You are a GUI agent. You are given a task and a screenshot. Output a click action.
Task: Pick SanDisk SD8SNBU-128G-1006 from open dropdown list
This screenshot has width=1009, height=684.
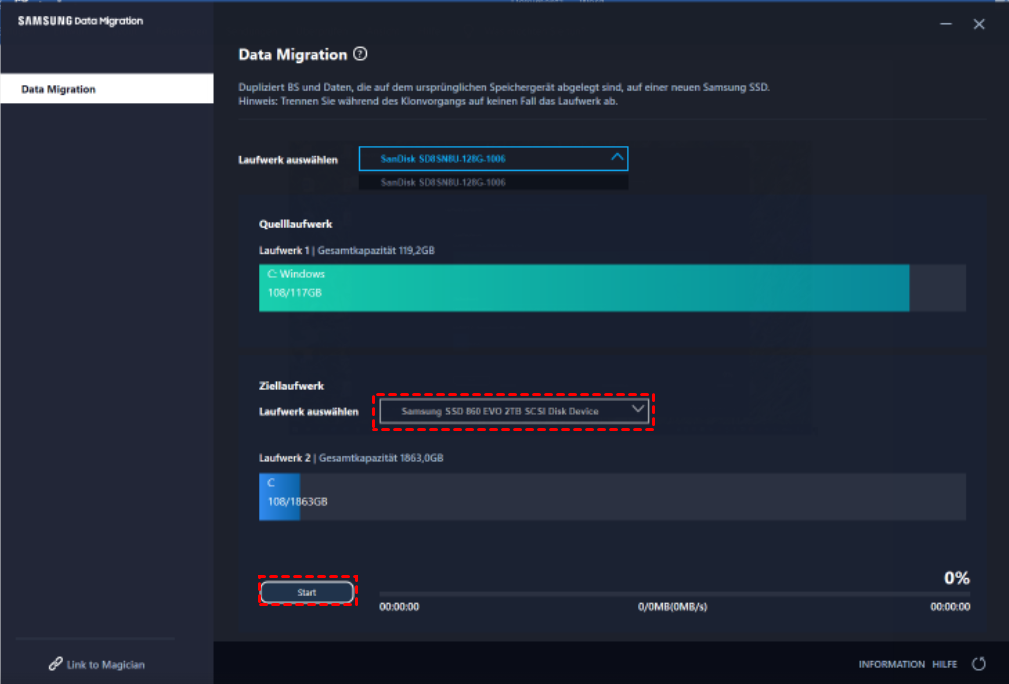[493, 182]
